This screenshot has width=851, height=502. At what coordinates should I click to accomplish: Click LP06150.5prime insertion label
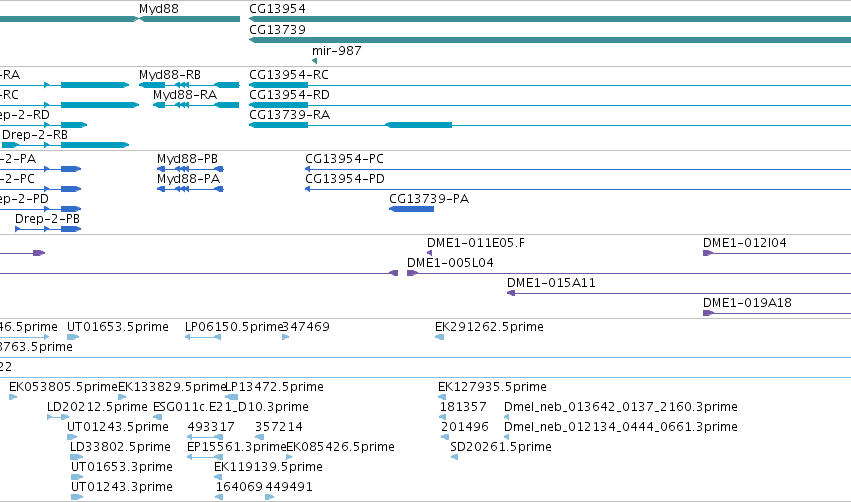click(233, 327)
